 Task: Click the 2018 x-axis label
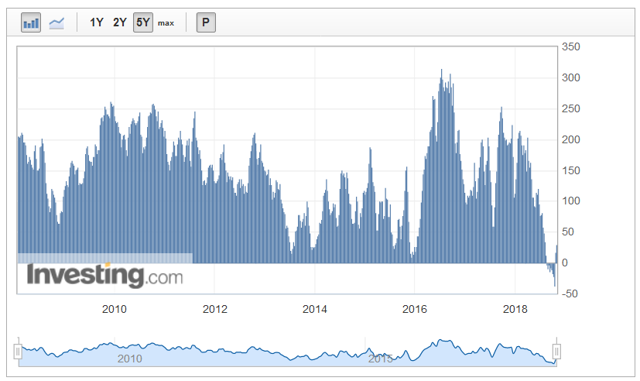pos(515,309)
